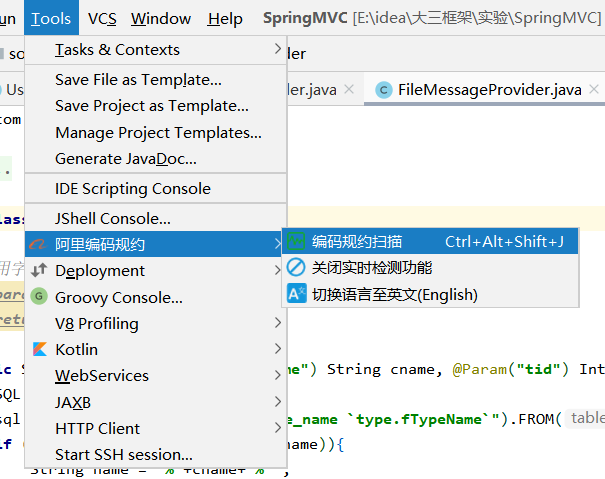605x479 pixels.
Task: Expand the Tasks & Contexts submenu arrow
Action: [277, 49]
